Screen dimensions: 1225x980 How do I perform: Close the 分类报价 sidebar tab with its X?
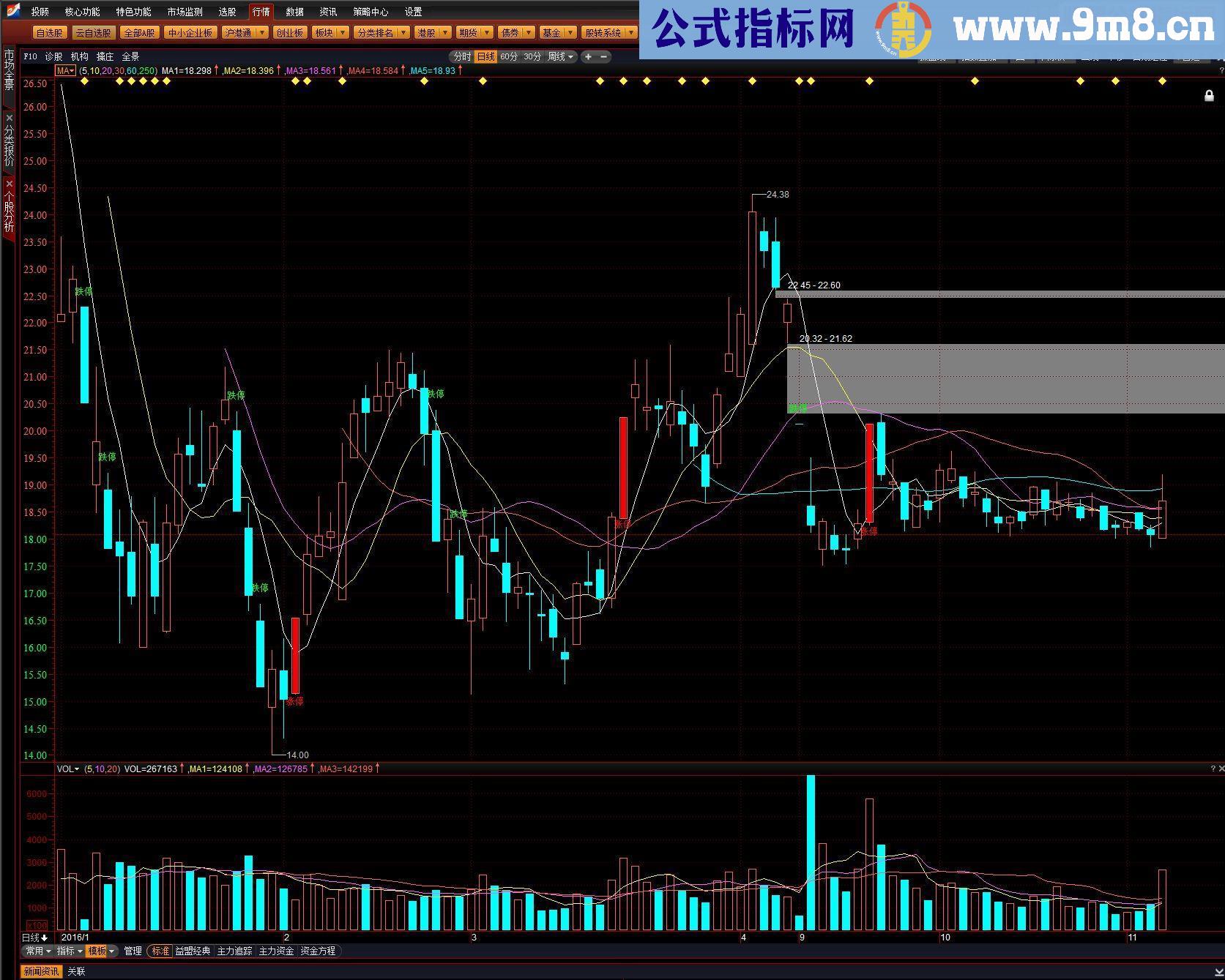[10, 118]
